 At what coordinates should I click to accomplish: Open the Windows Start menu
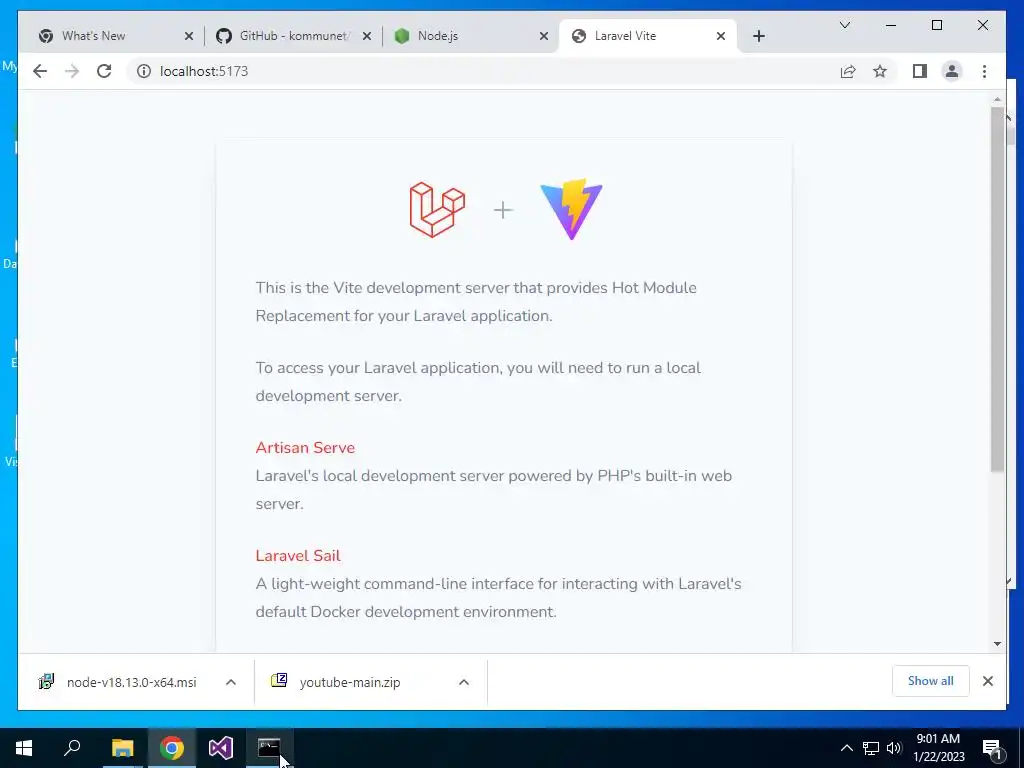(x=24, y=748)
